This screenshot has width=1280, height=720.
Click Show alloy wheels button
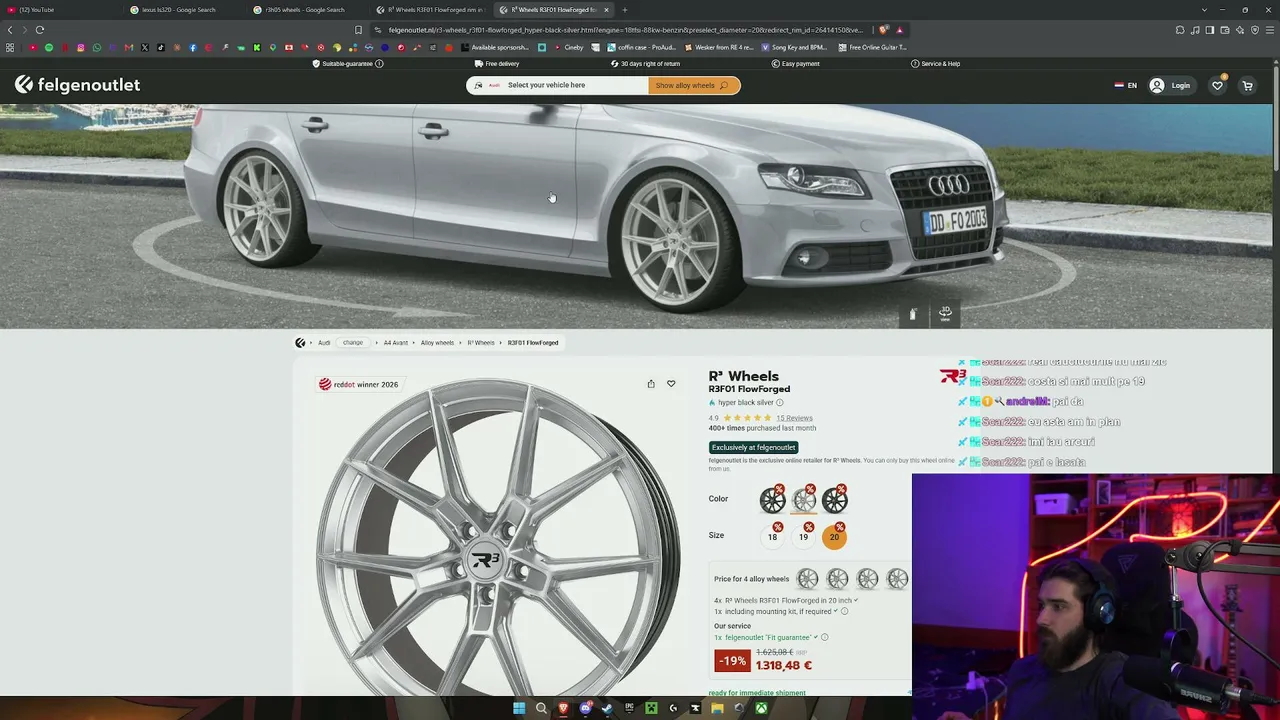(694, 85)
